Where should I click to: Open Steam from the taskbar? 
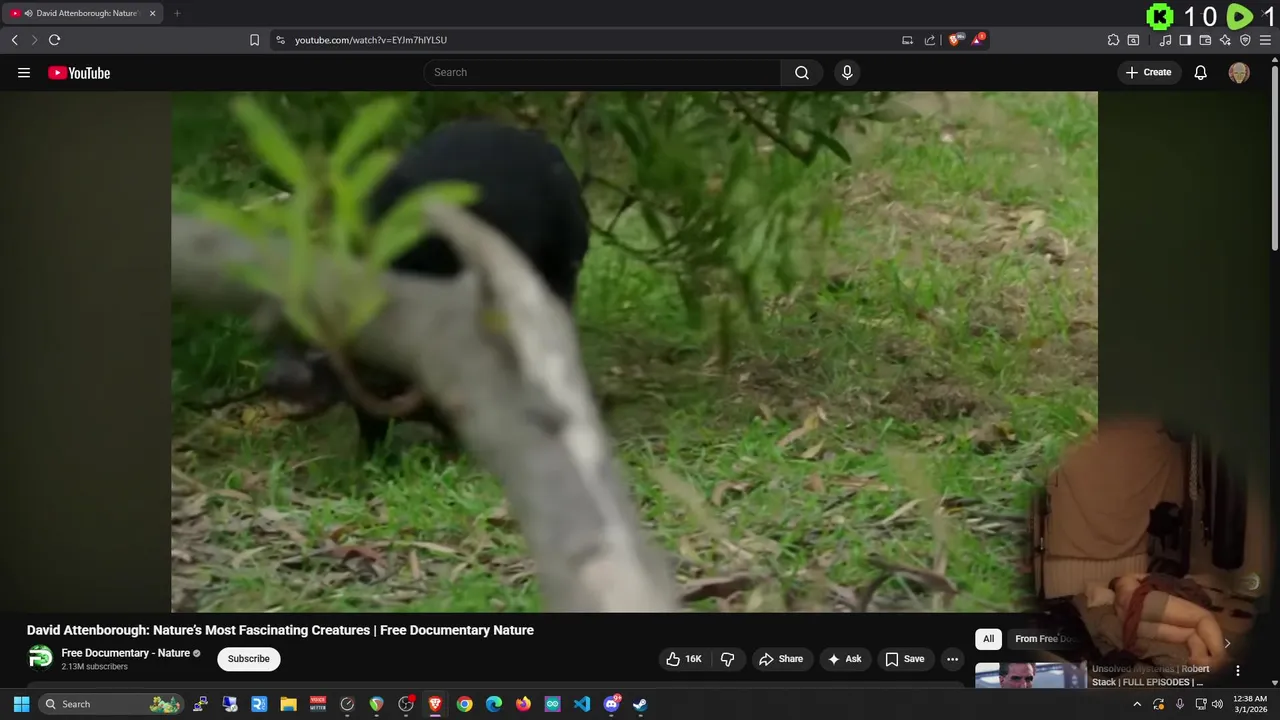coord(640,704)
